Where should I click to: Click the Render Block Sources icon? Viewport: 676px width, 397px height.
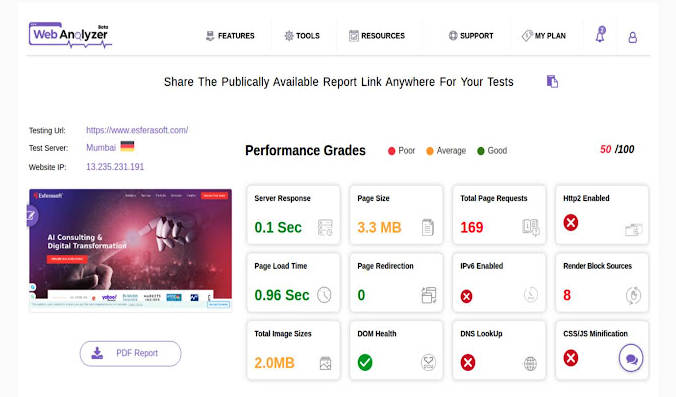633,296
